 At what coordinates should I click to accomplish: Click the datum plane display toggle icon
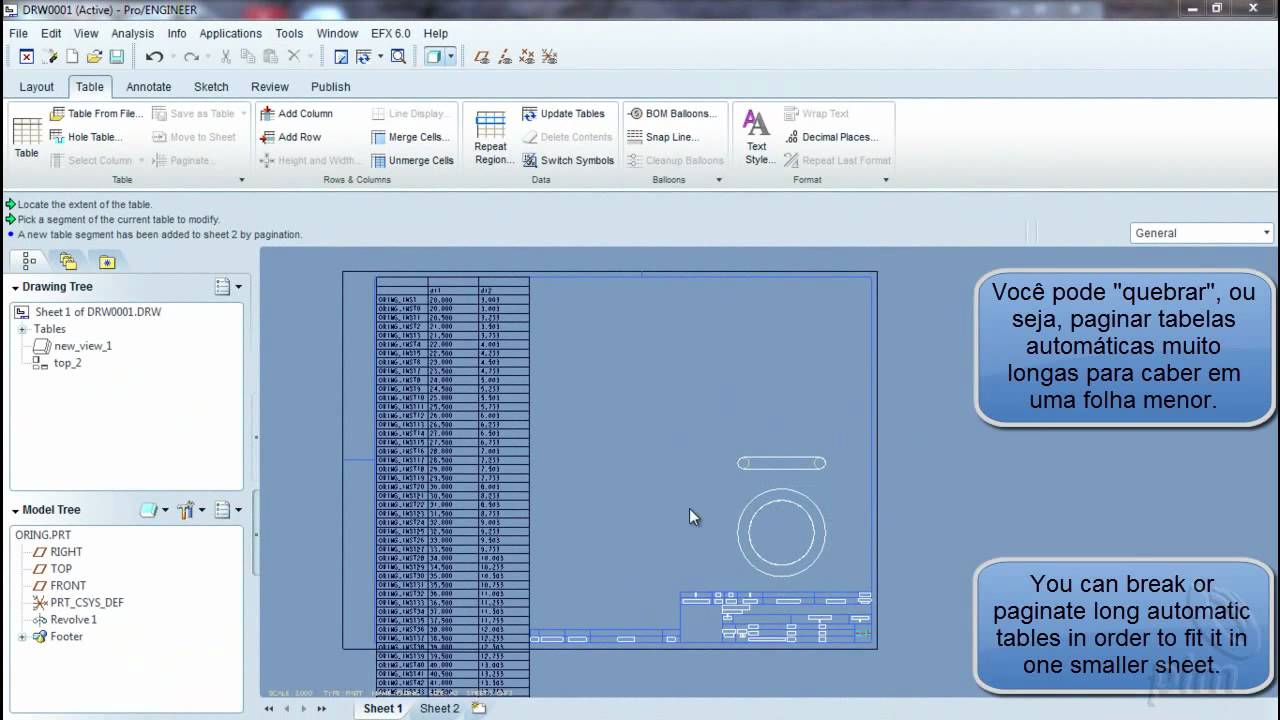coord(482,57)
